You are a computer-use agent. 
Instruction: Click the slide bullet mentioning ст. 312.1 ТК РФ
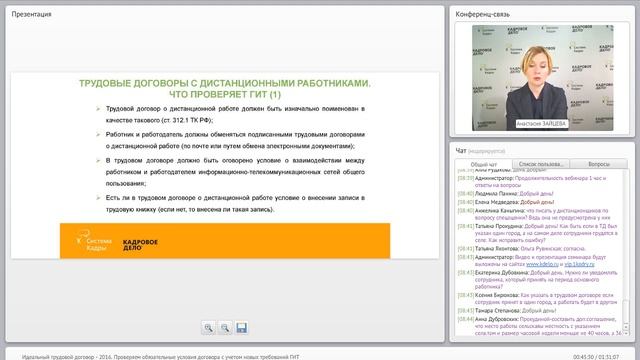[235, 114]
